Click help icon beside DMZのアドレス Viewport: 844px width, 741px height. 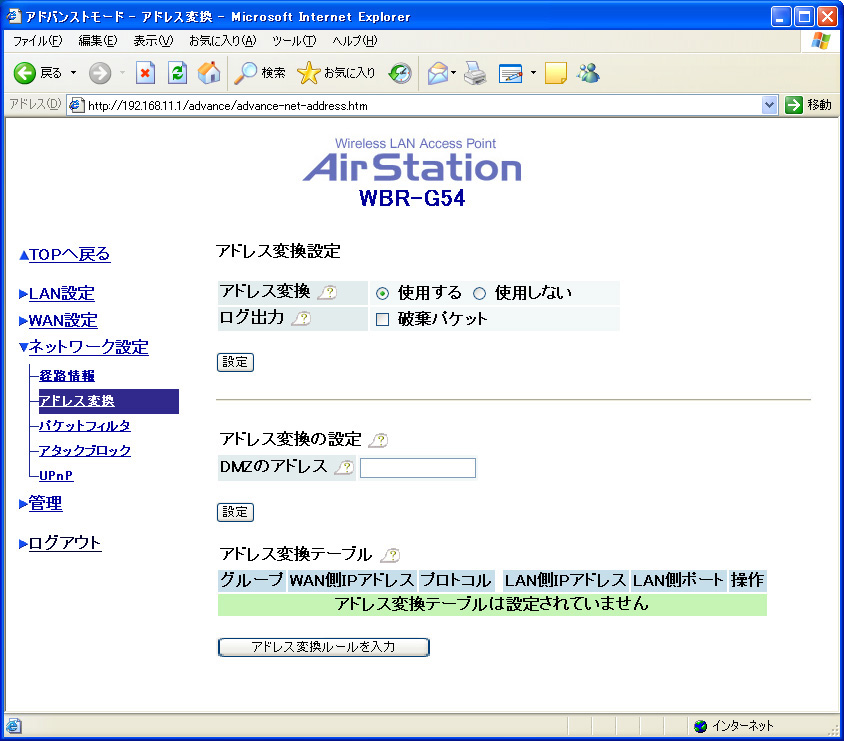click(x=343, y=467)
